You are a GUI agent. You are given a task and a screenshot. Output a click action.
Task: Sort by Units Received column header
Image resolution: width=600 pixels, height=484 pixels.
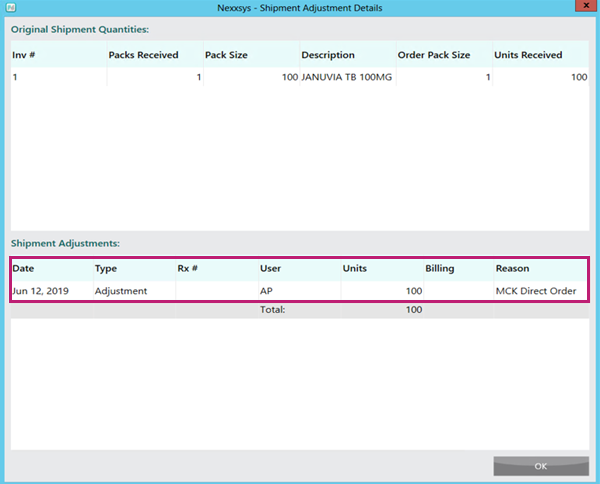point(528,55)
